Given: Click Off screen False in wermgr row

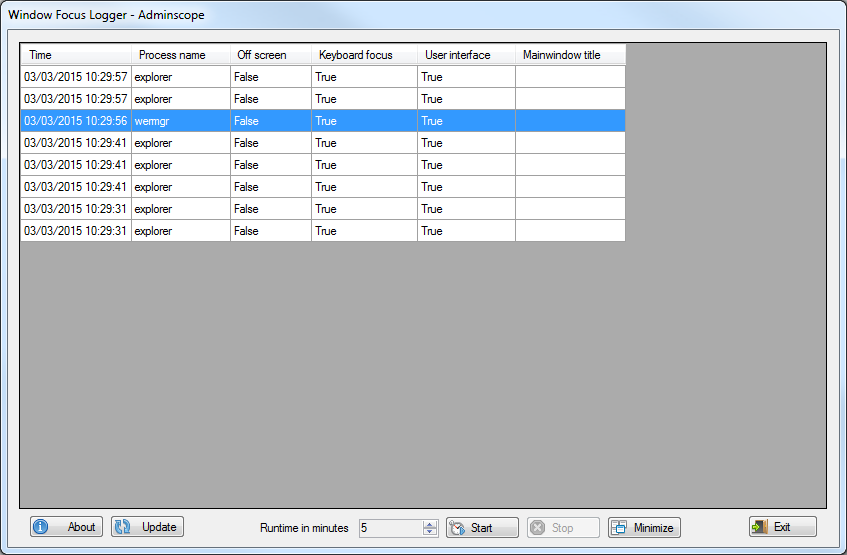Looking at the screenshot, I should point(271,121).
